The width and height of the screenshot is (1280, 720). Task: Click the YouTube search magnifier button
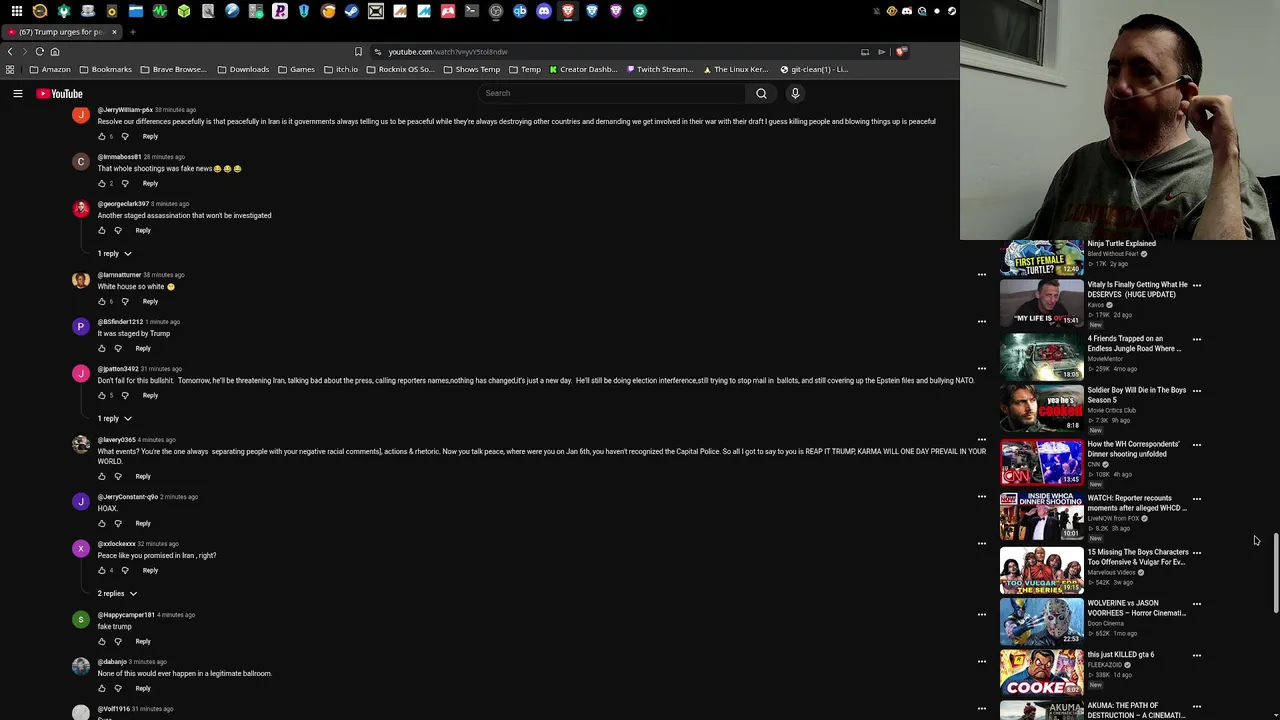coord(761,93)
